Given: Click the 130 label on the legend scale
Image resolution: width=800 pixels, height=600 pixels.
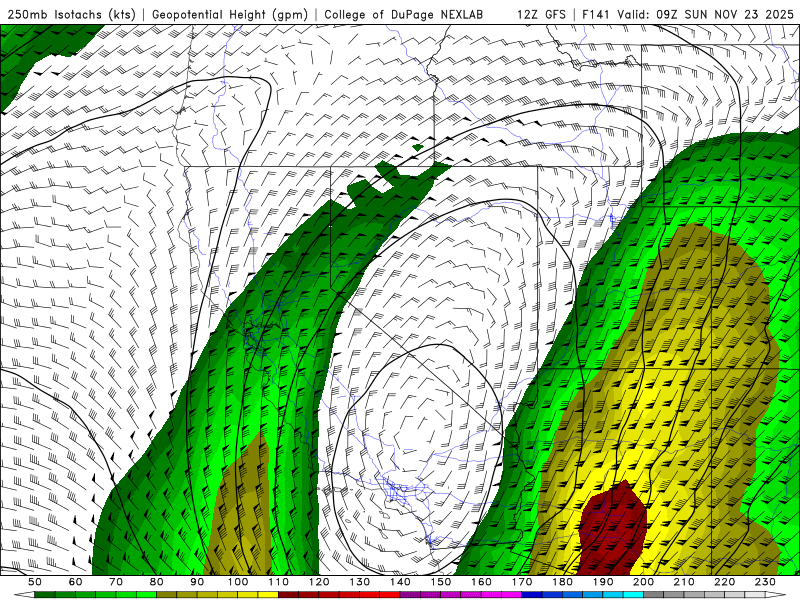Looking at the screenshot, I should pyautogui.click(x=360, y=582).
